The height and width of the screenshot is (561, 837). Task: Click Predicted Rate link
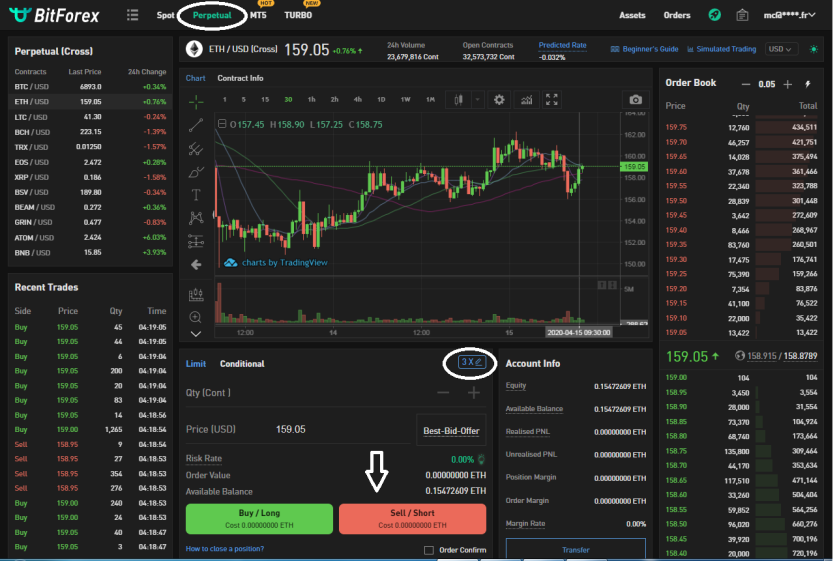(x=563, y=45)
